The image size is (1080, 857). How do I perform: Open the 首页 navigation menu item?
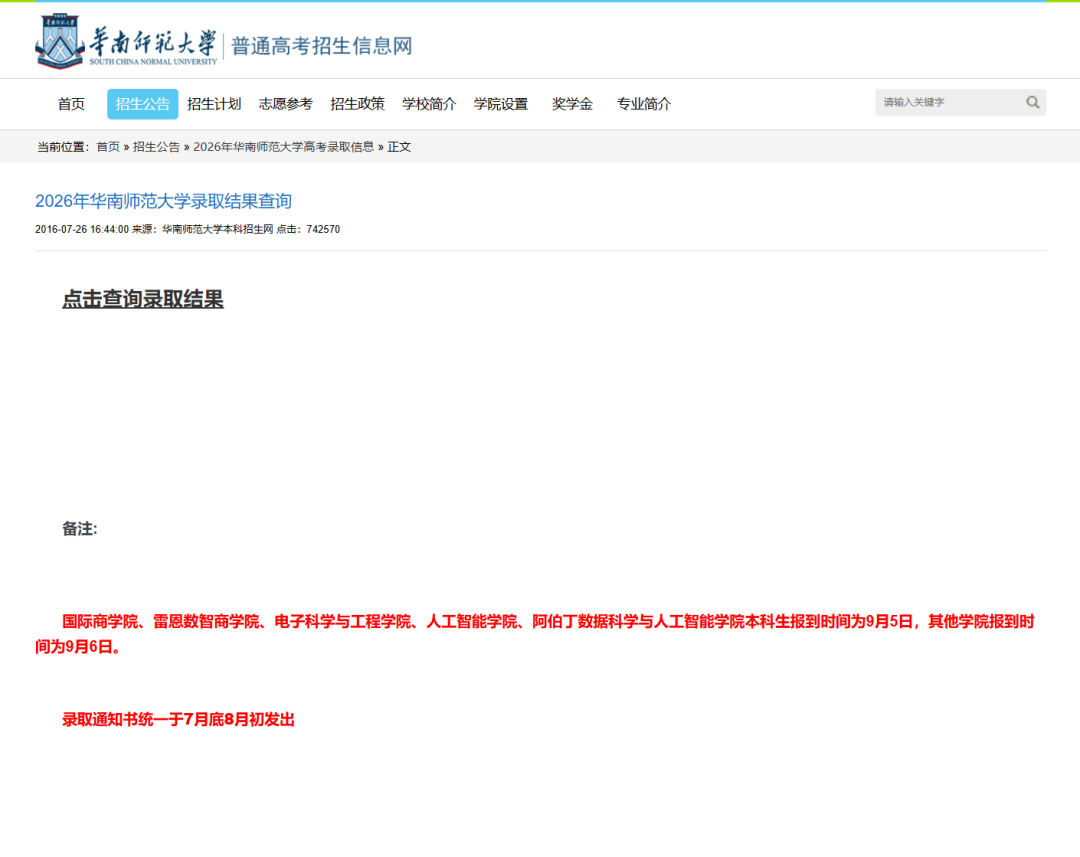point(71,104)
